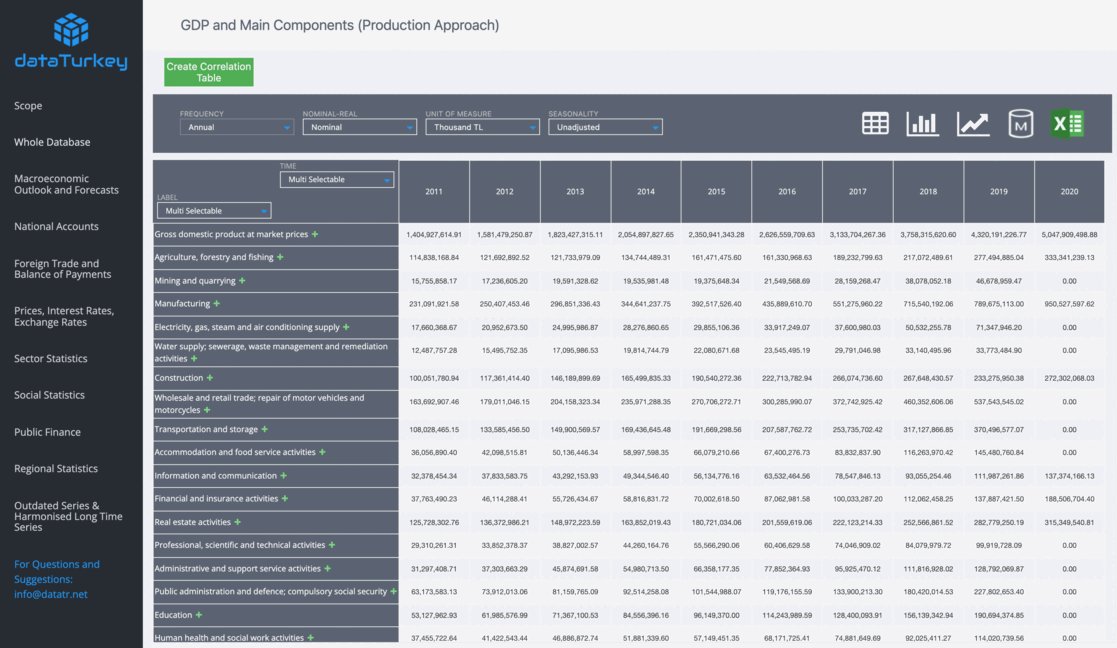The image size is (1117, 648).
Task: Open National Accounts in the sidebar
Action: pos(56,227)
